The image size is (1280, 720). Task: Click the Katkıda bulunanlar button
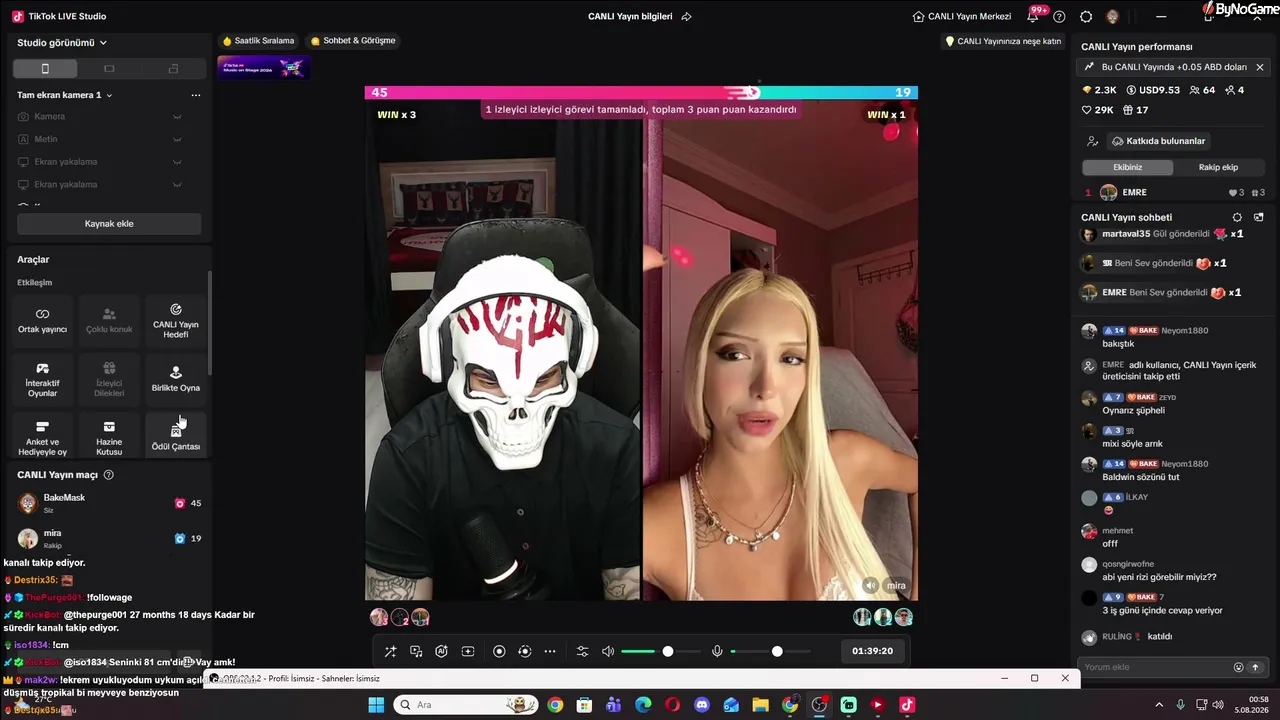tap(1158, 141)
